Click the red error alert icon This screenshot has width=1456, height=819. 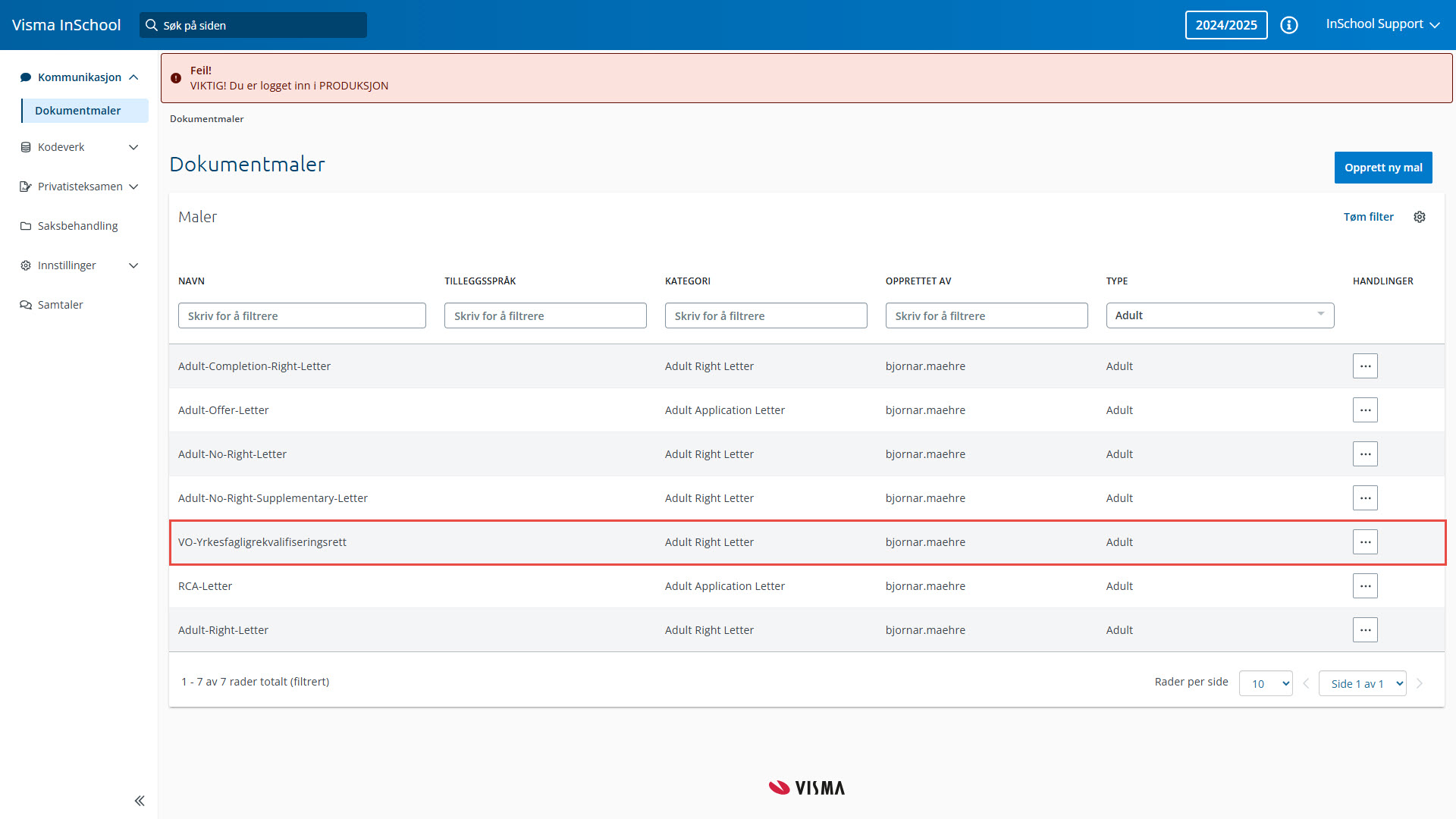[x=176, y=78]
